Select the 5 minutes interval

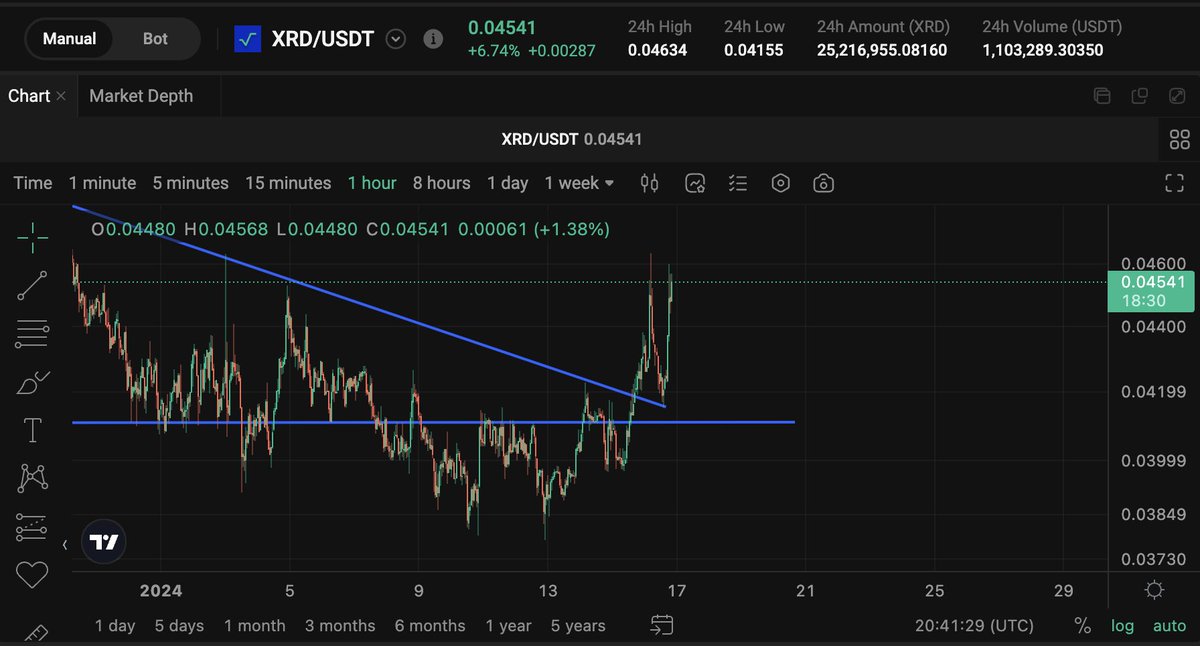click(190, 183)
